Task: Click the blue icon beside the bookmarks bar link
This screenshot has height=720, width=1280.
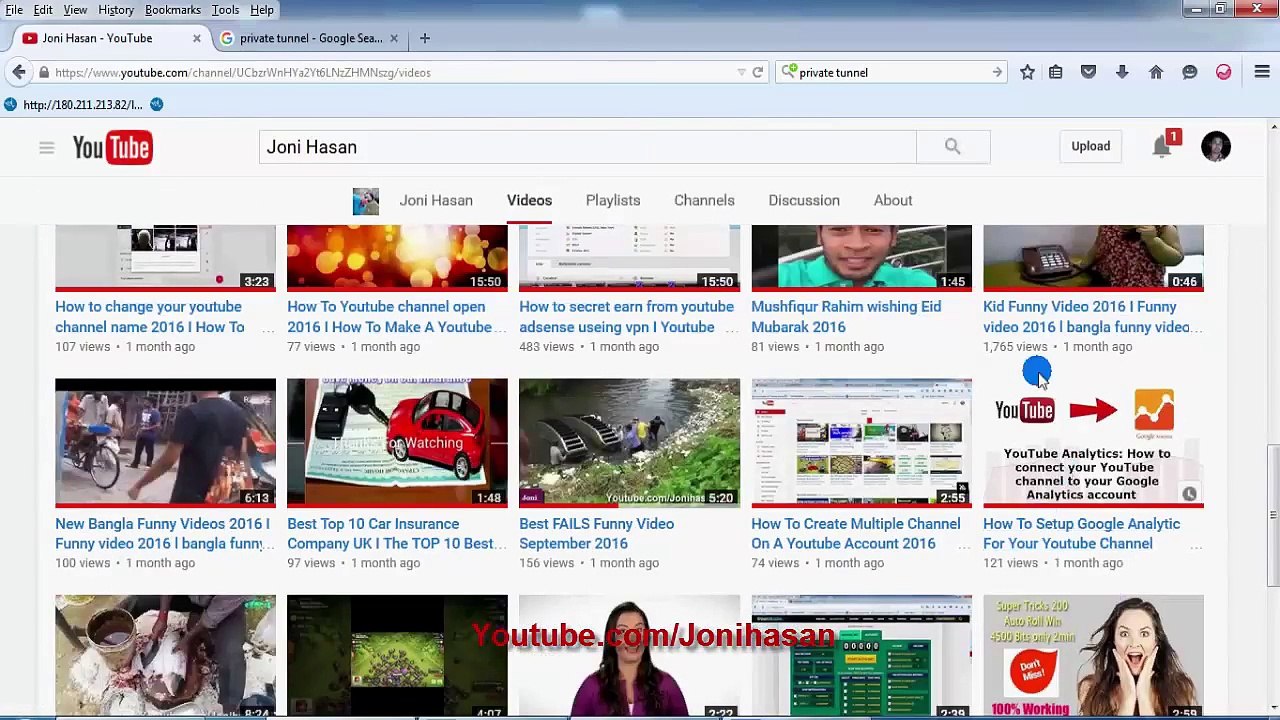Action: pyautogui.click(x=156, y=104)
